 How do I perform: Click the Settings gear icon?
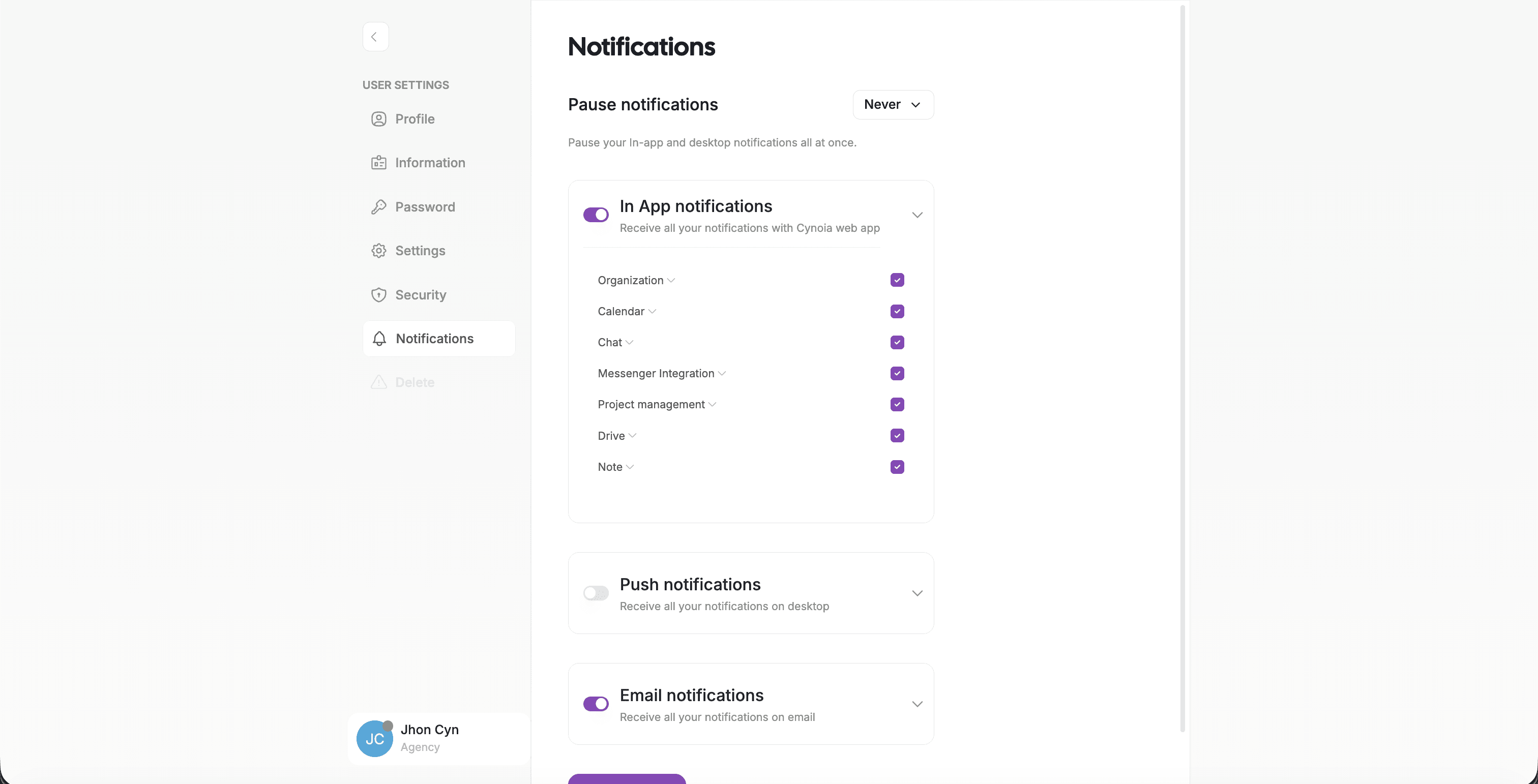pos(378,251)
